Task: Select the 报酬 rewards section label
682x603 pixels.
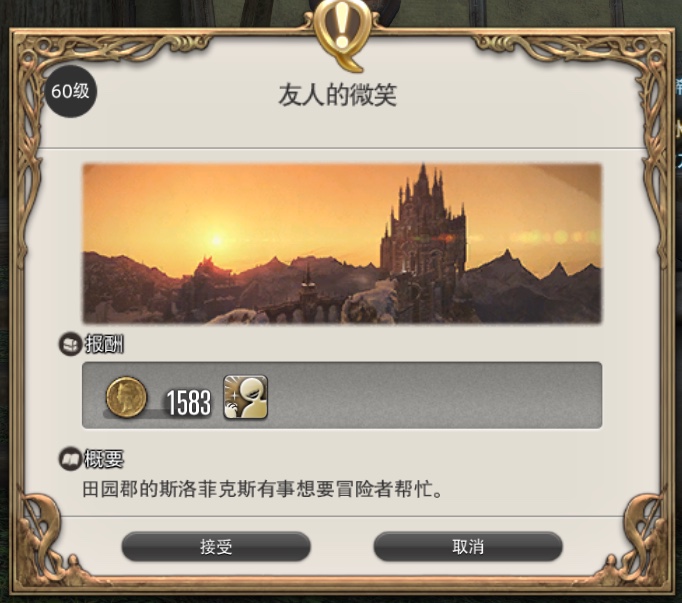Action: 104,344
